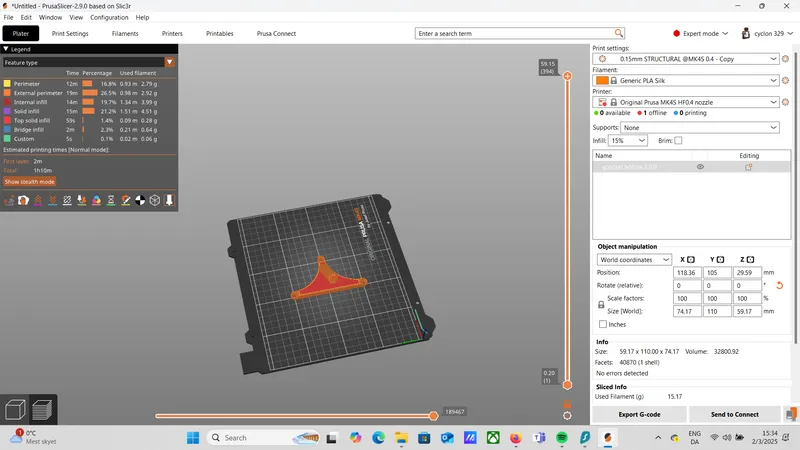Viewport: 800px width, 450px height.
Task: Switch to Filaments tab
Action: (125, 34)
